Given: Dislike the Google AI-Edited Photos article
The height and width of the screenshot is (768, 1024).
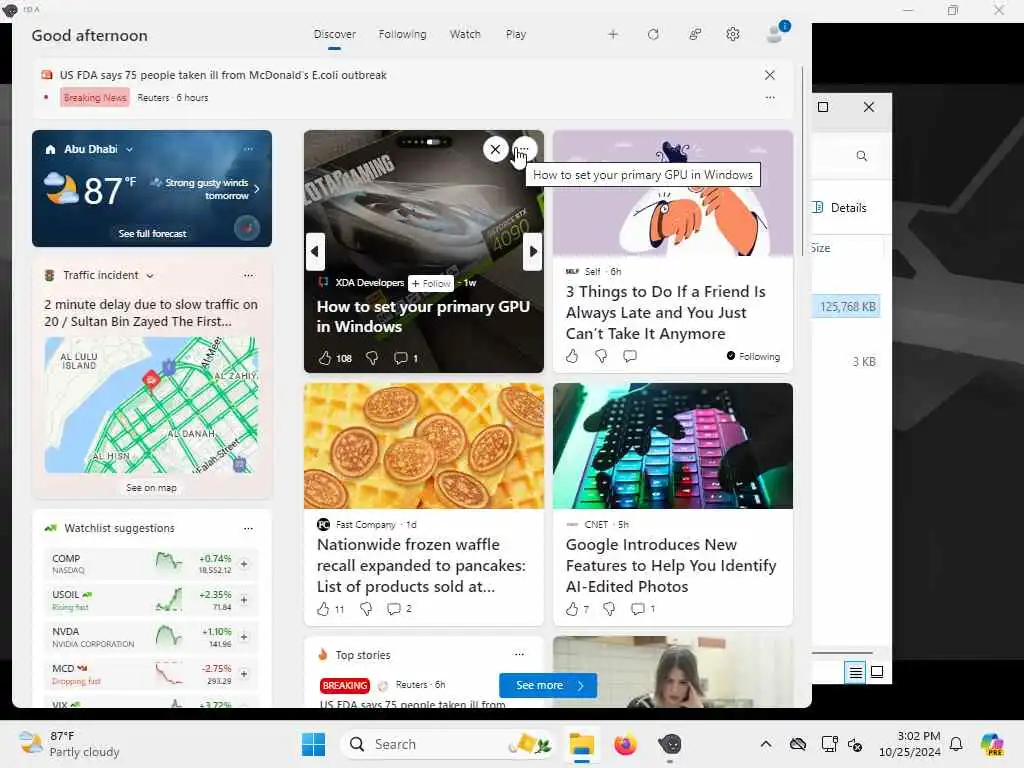Looking at the screenshot, I should 609,609.
